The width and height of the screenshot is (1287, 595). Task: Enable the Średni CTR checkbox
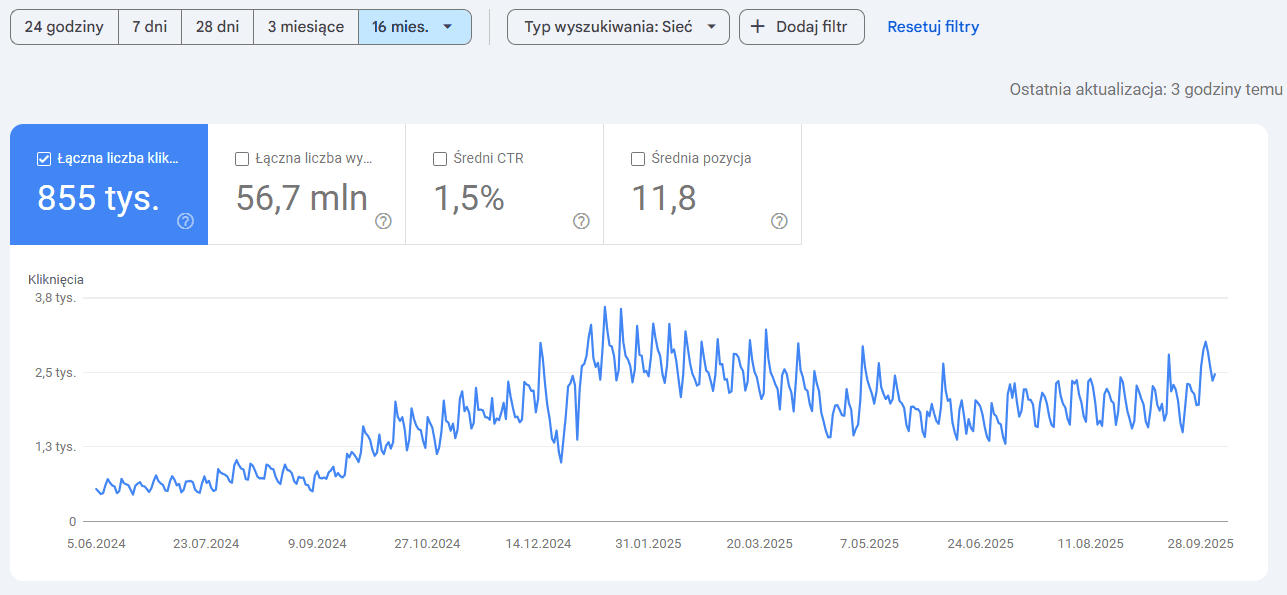point(439,158)
